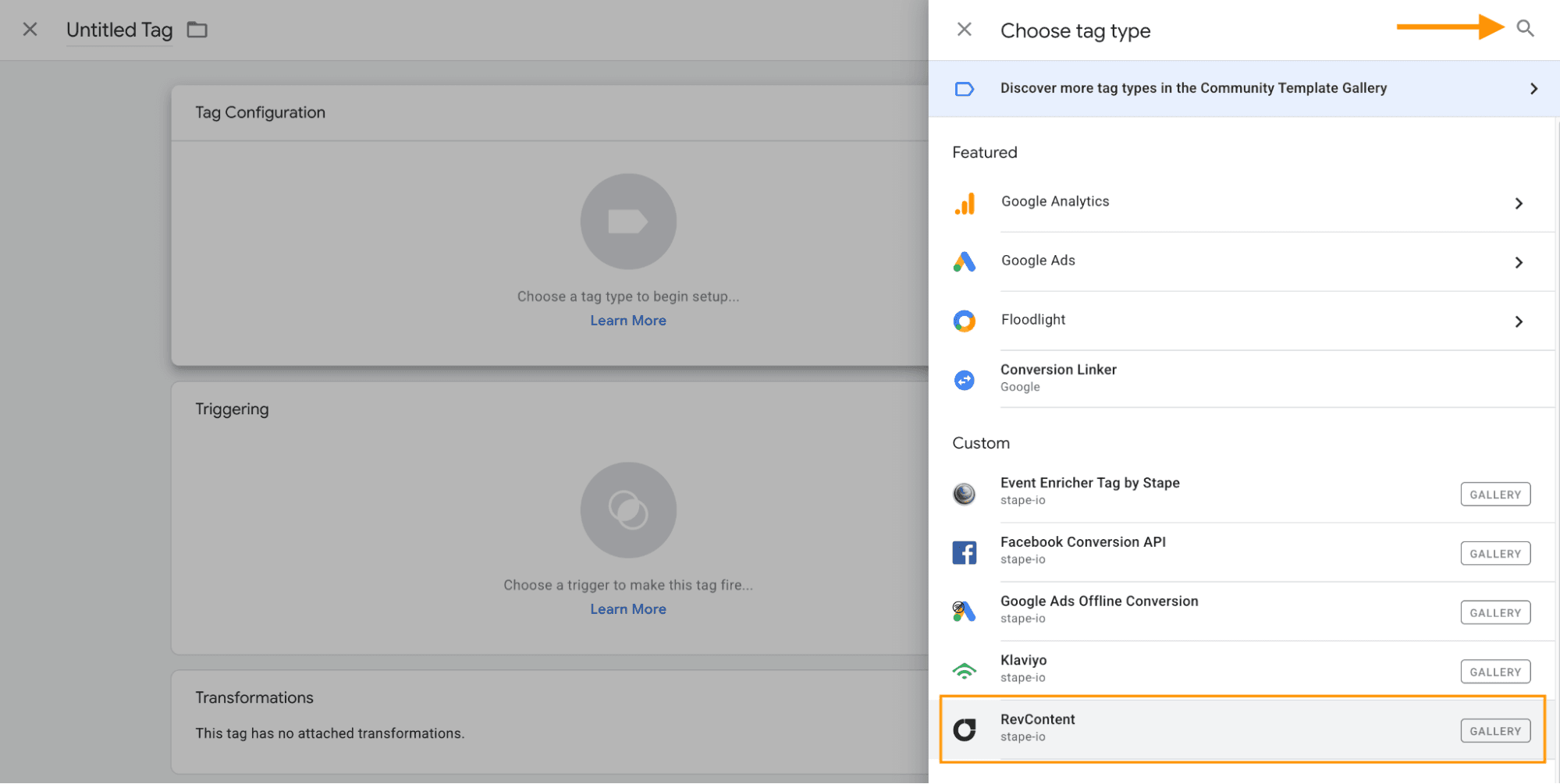Viewport: 1560px width, 784px height.
Task: Click the Facebook Conversion API logo
Action: 965,552
